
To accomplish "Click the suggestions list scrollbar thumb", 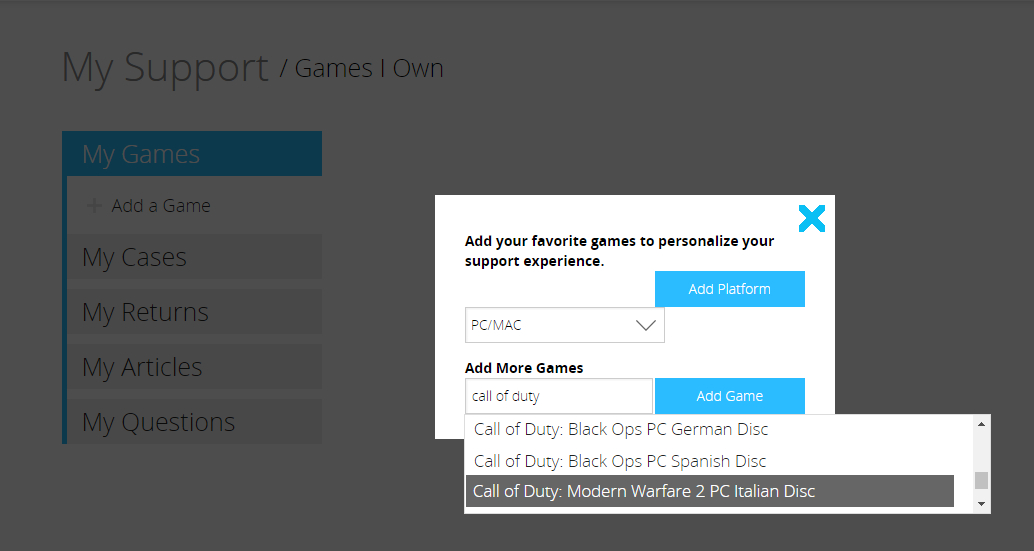I will (x=981, y=481).
